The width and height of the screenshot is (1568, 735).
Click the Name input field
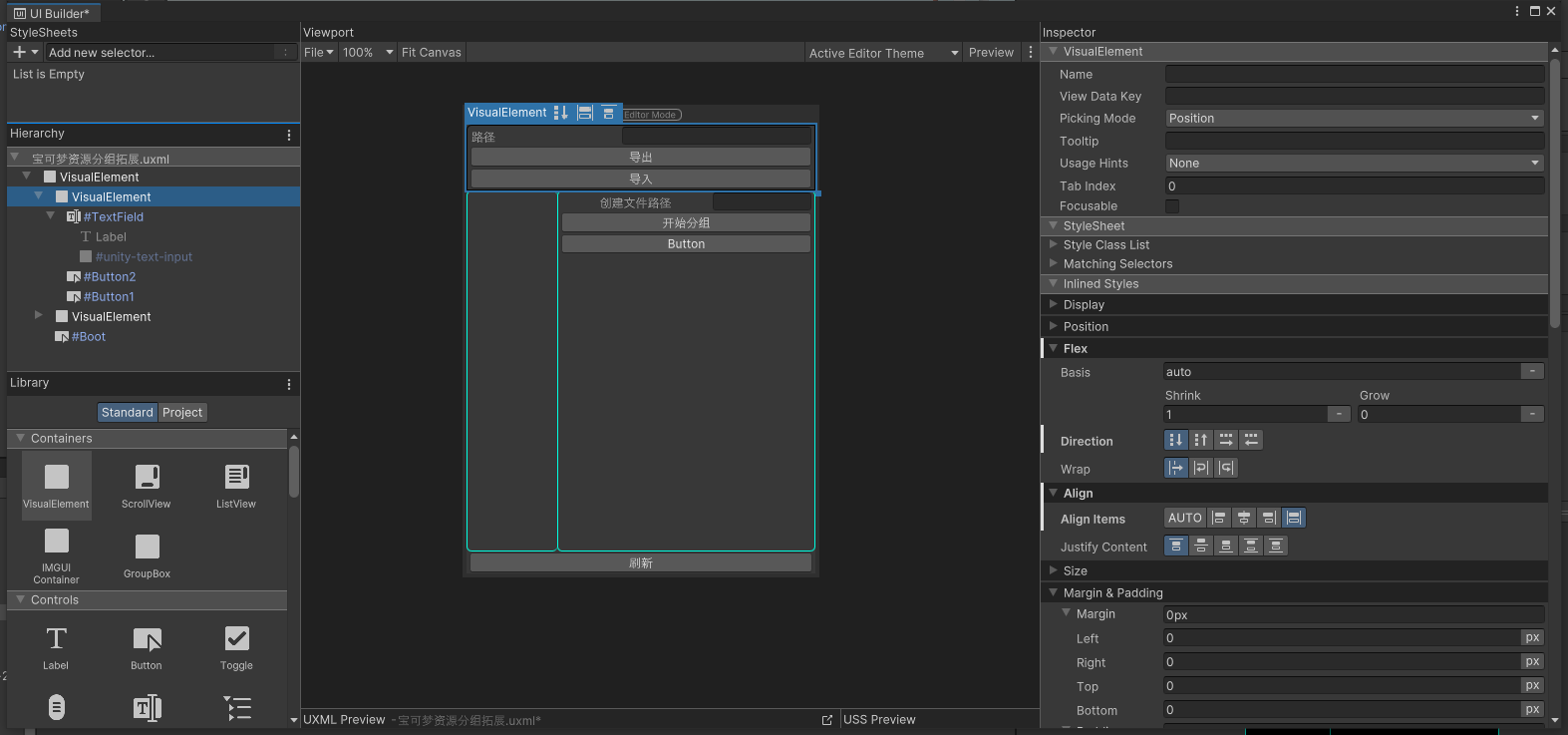[x=1355, y=74]
